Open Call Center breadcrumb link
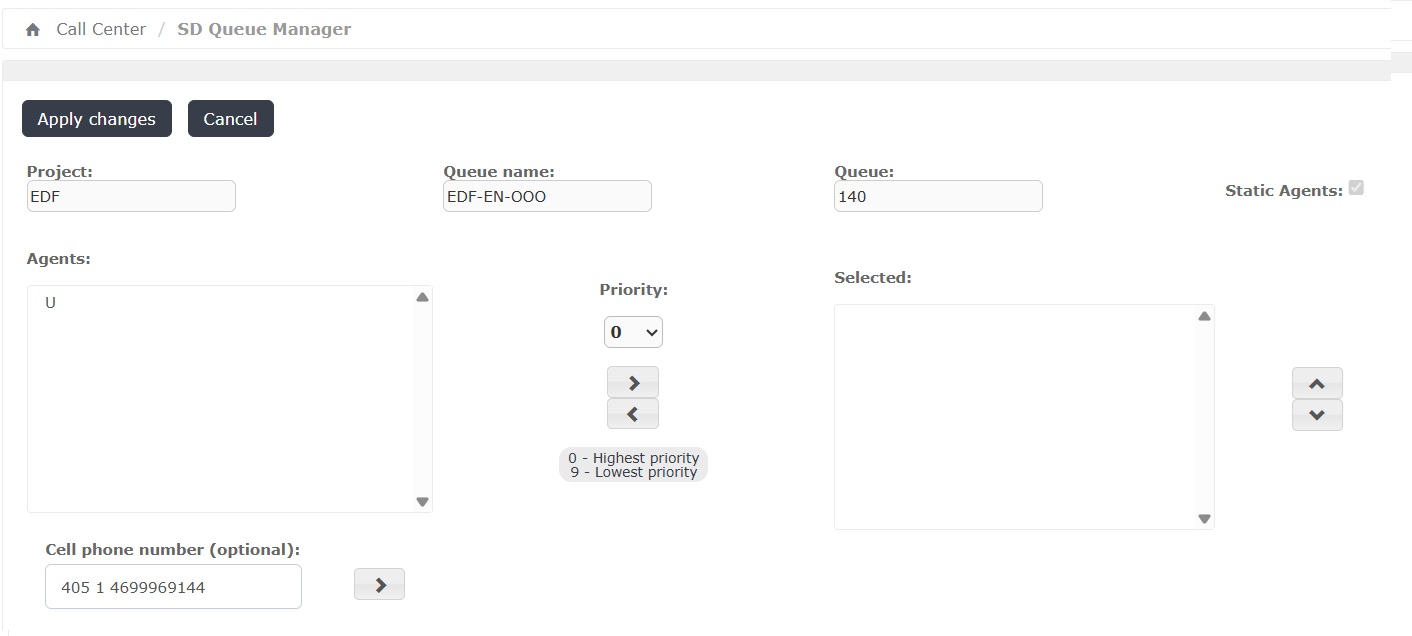Image resolution: width=1412 pixels, height=636 pixels. click(101, 29)
